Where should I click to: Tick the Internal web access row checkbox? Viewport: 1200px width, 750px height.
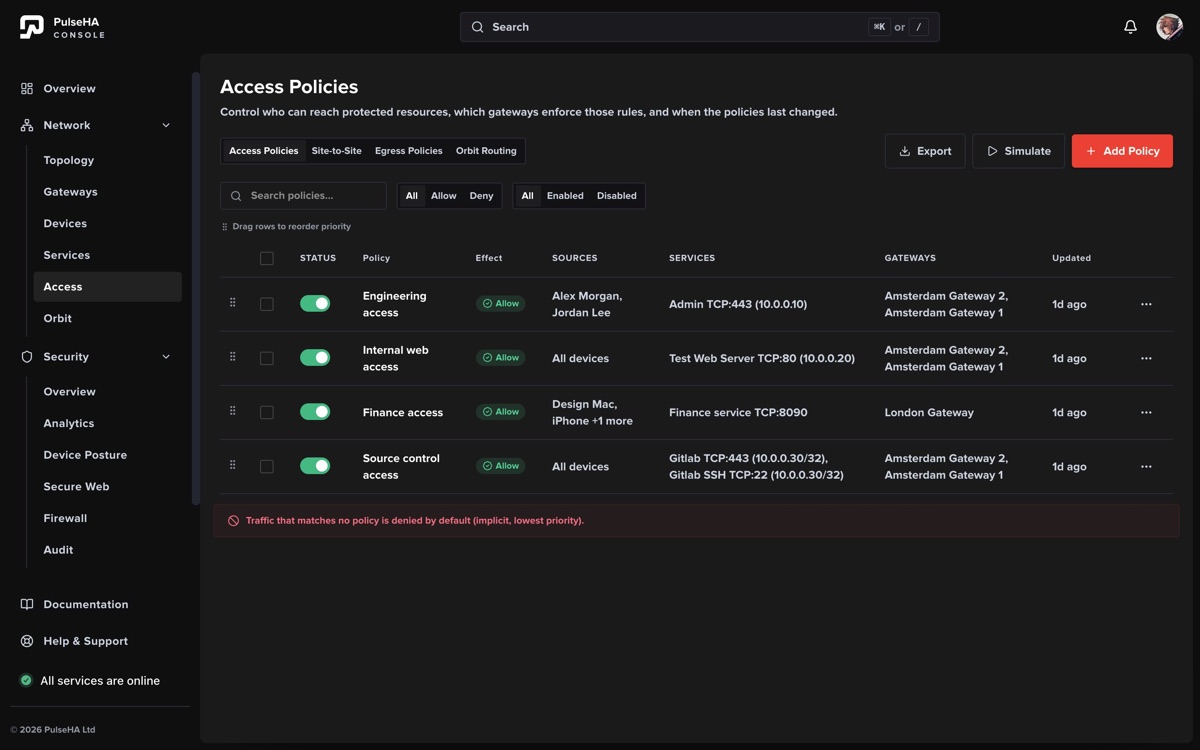click(267, 358)
